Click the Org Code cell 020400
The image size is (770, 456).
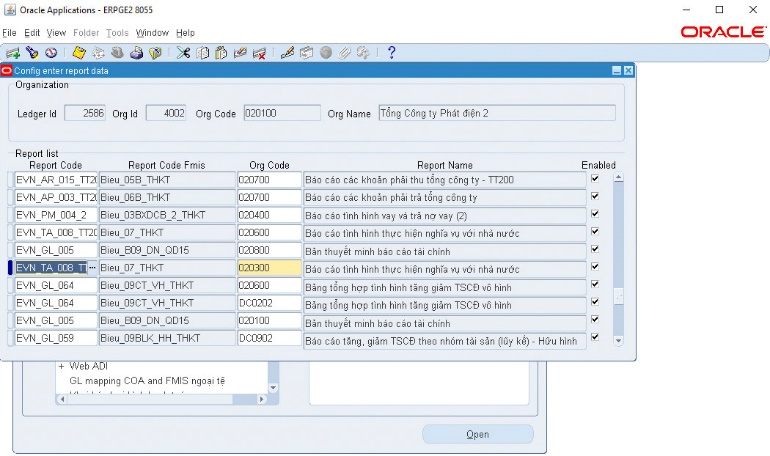pos(270,215)
